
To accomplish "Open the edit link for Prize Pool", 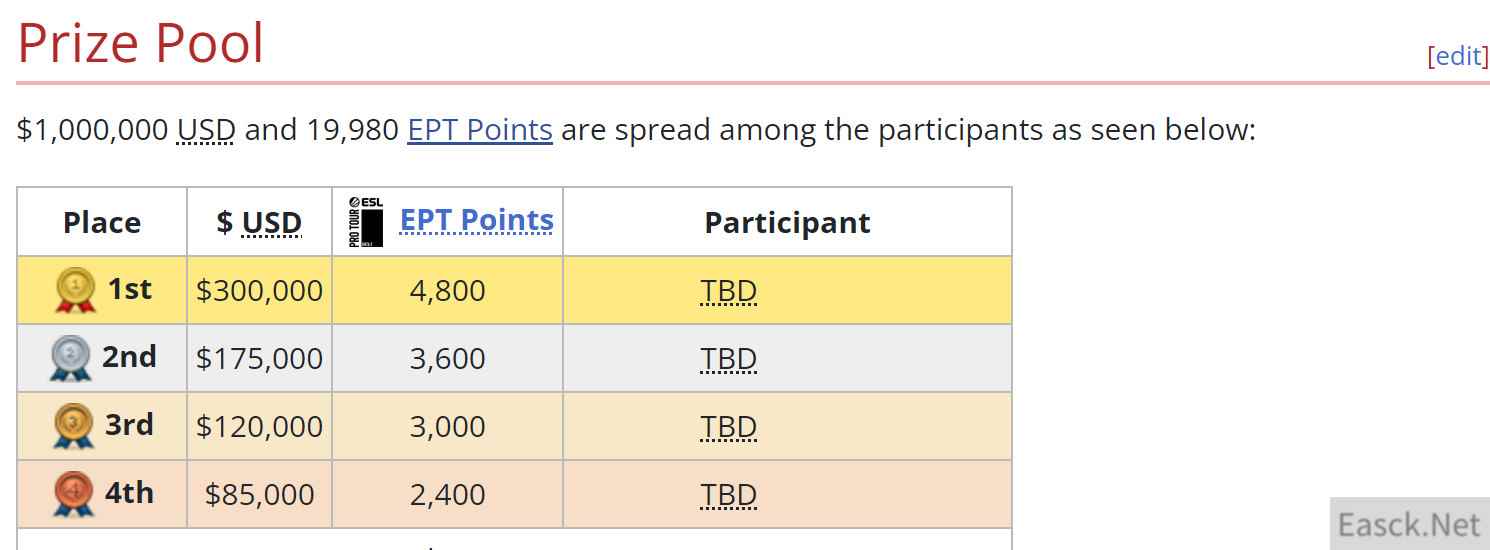I will point(1458,56).
